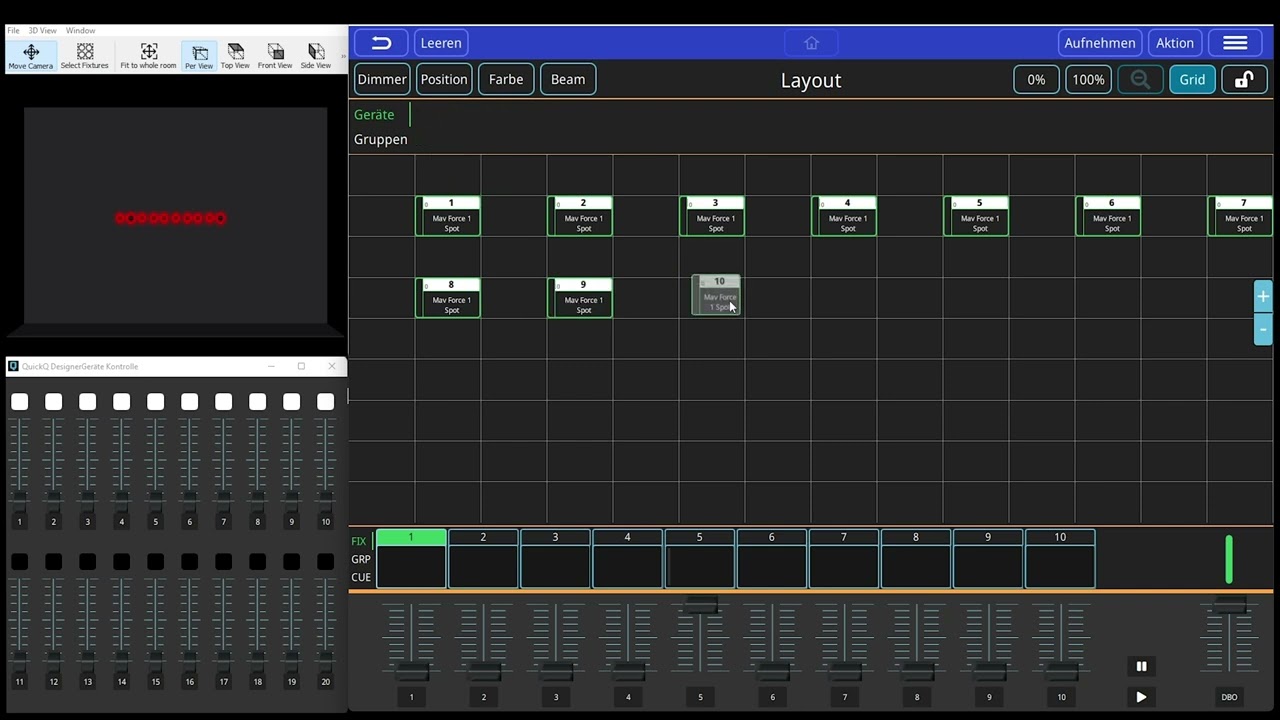Click flash button 1 below main faders
1280x720 pixels.
411,697
